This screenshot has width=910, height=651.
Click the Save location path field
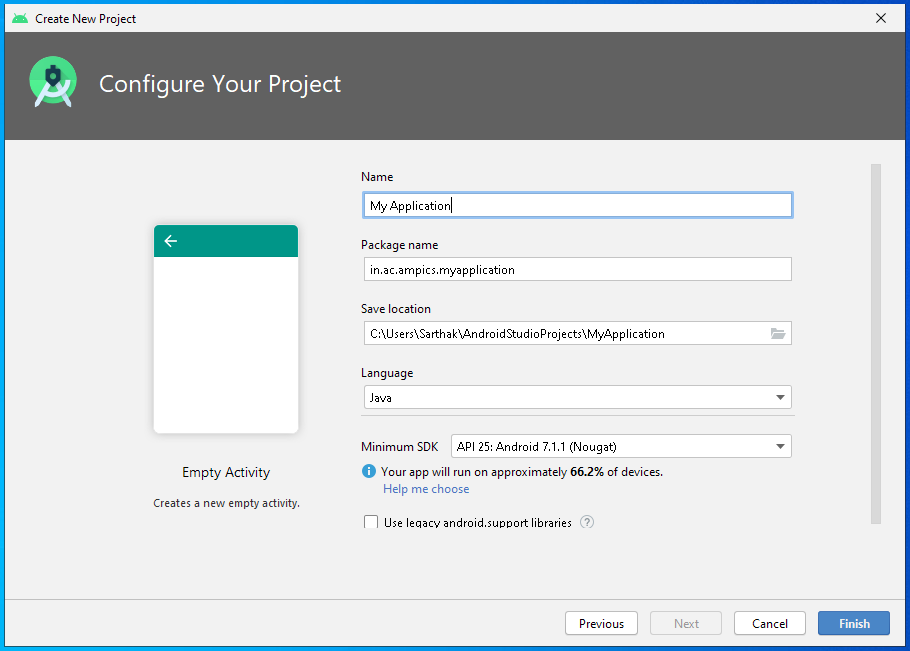tap(566, 334)
